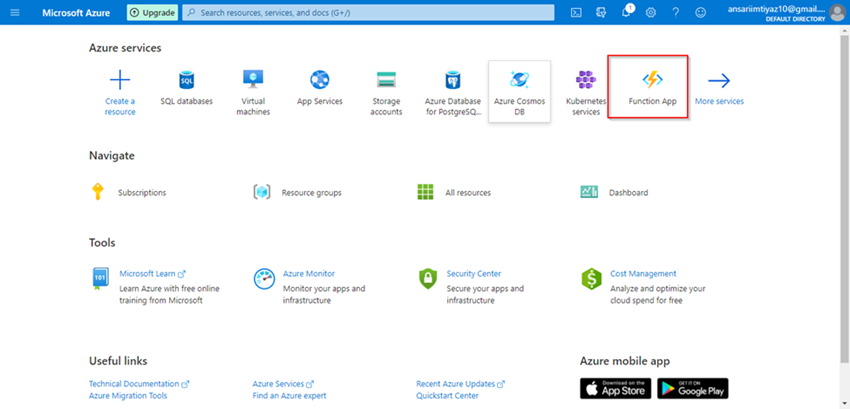Click the All resources label

pyautogui.click(x=468, y=193)
